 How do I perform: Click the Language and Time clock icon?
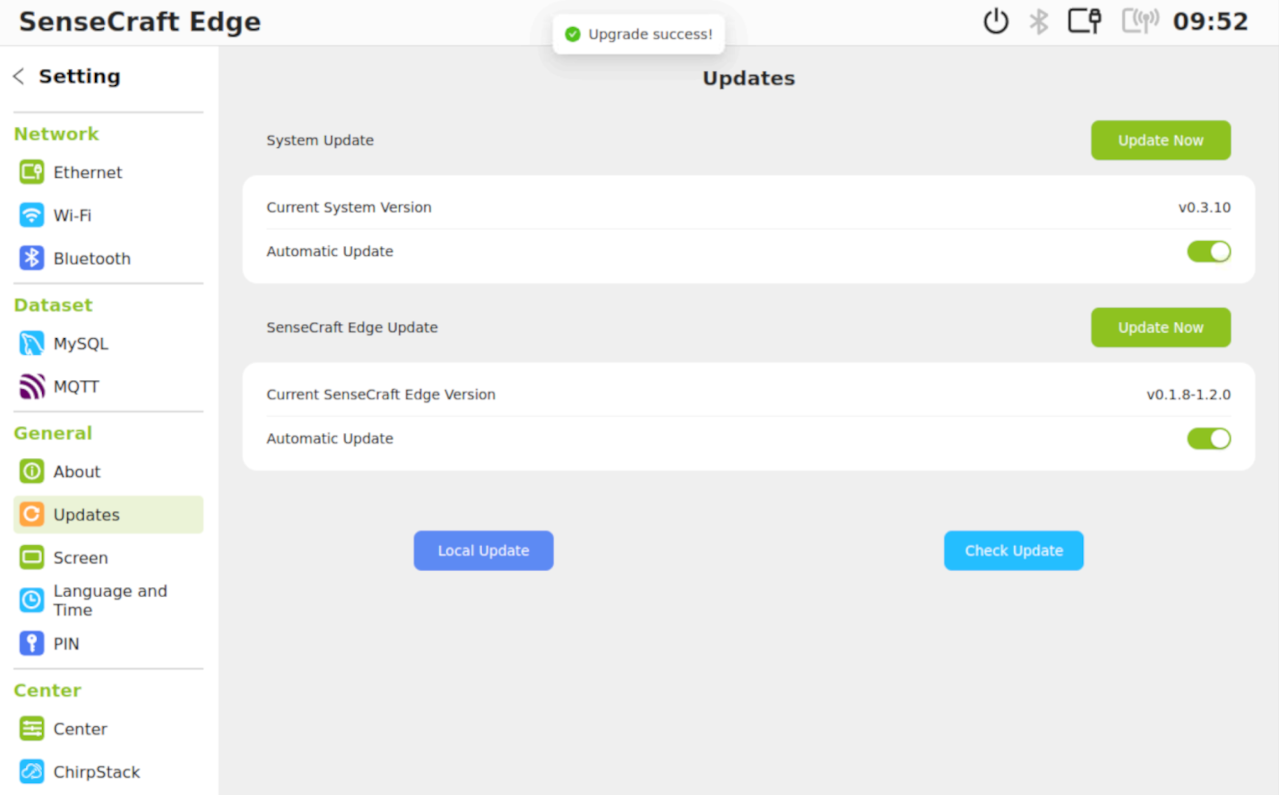[x=32, y=600]
